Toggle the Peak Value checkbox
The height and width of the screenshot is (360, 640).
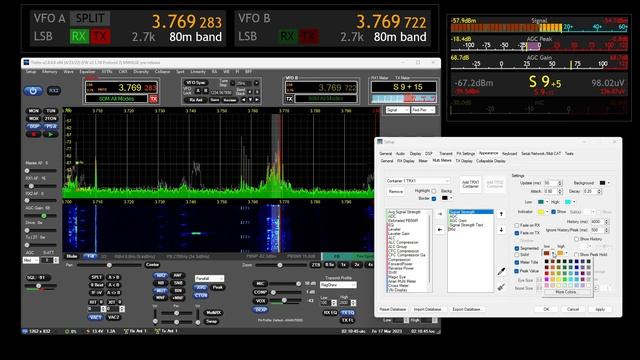[x=517, y=271]
